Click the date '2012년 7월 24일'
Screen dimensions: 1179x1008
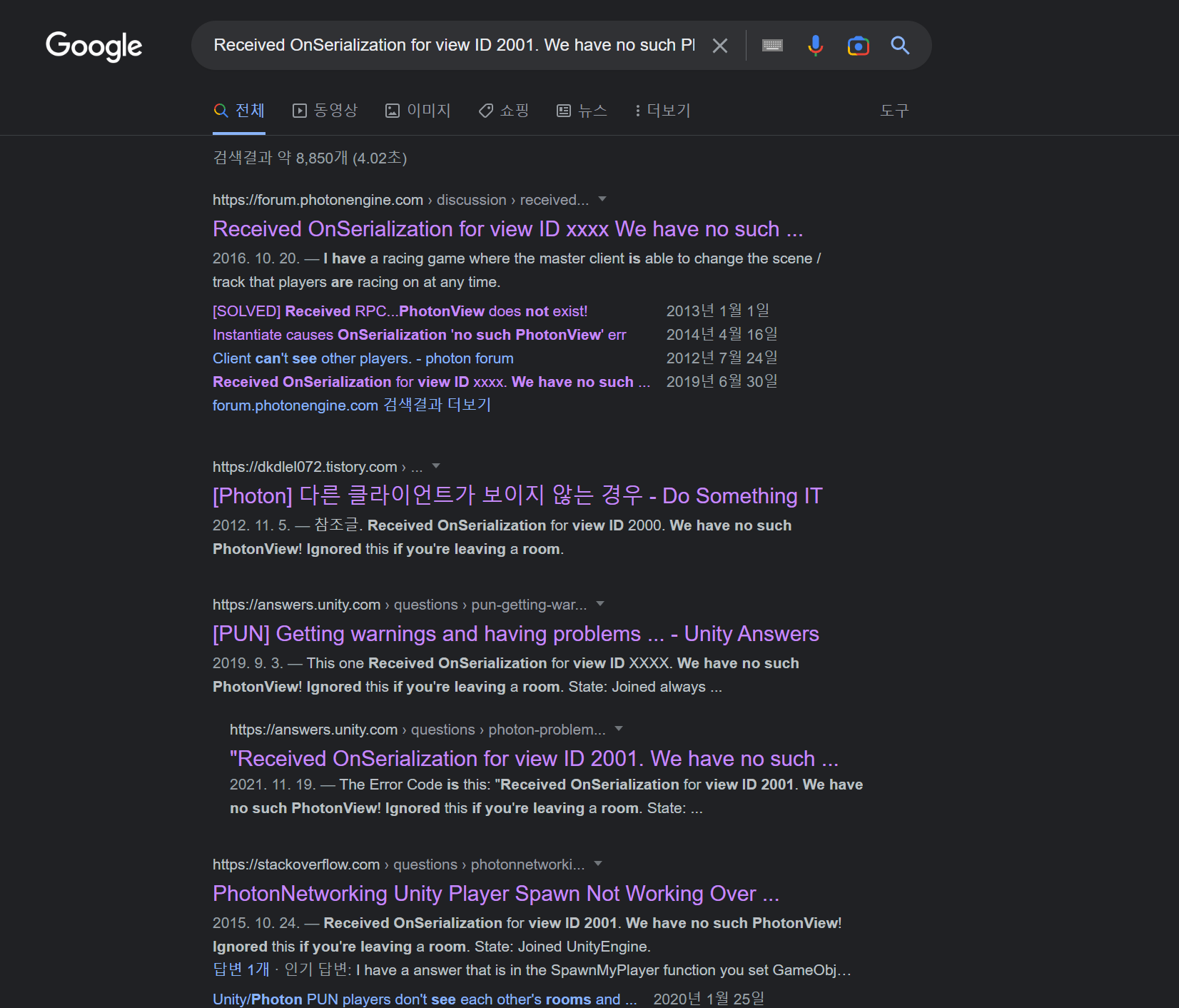pyautogui.click(x=722, y=358)
